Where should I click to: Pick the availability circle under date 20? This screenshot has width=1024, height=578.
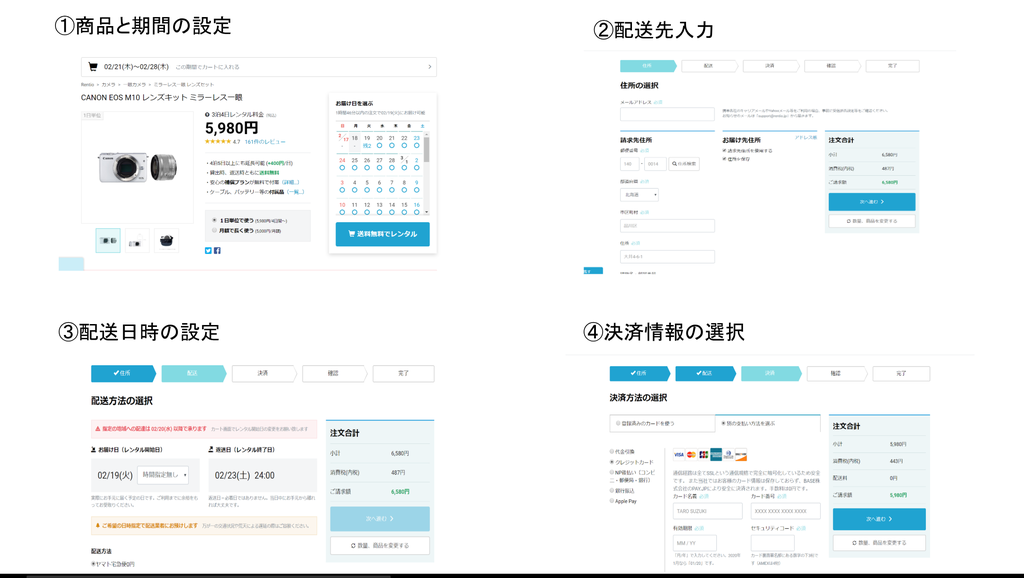click(x=379, y=146)
